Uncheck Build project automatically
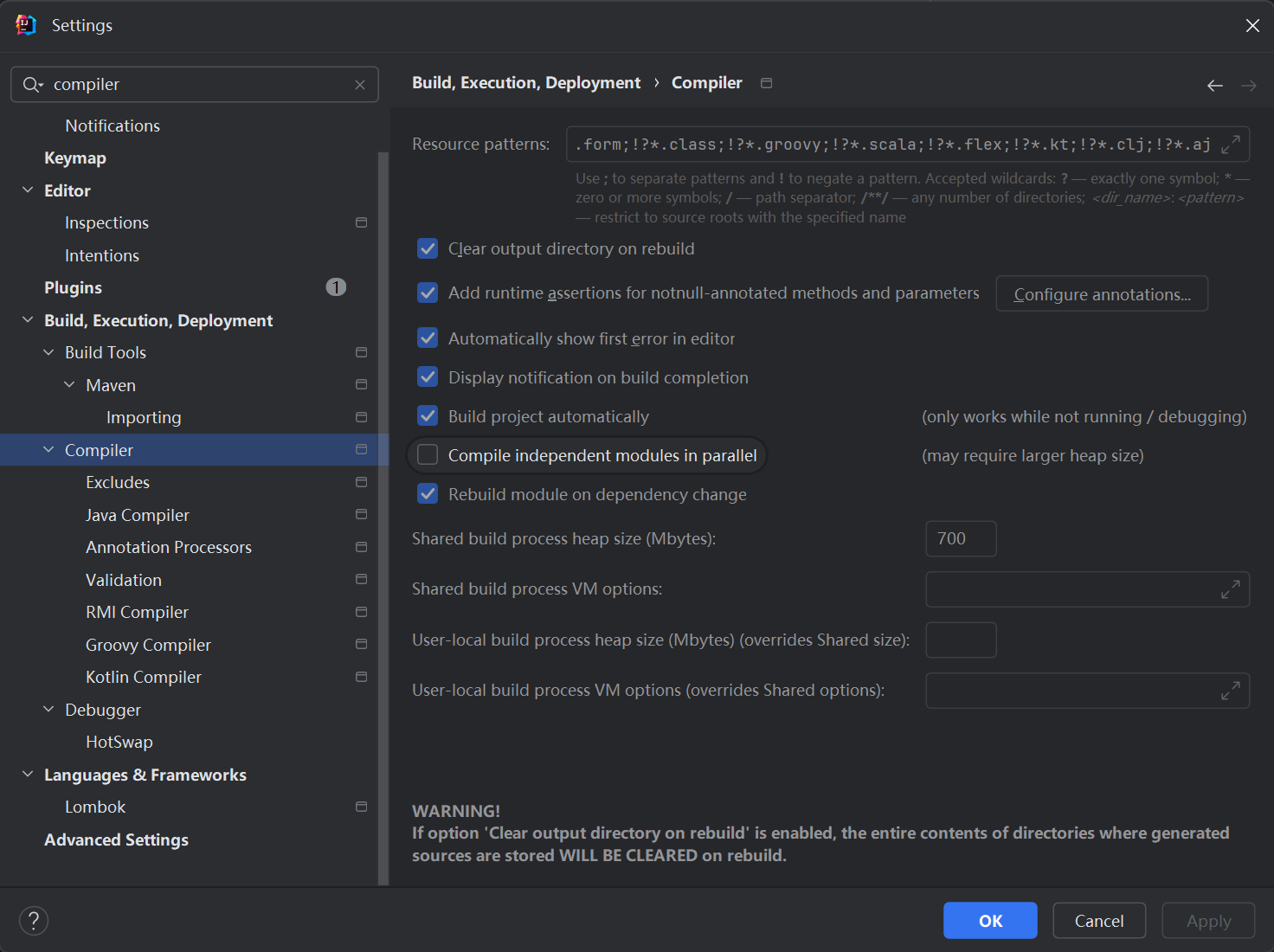 point(428,416)
